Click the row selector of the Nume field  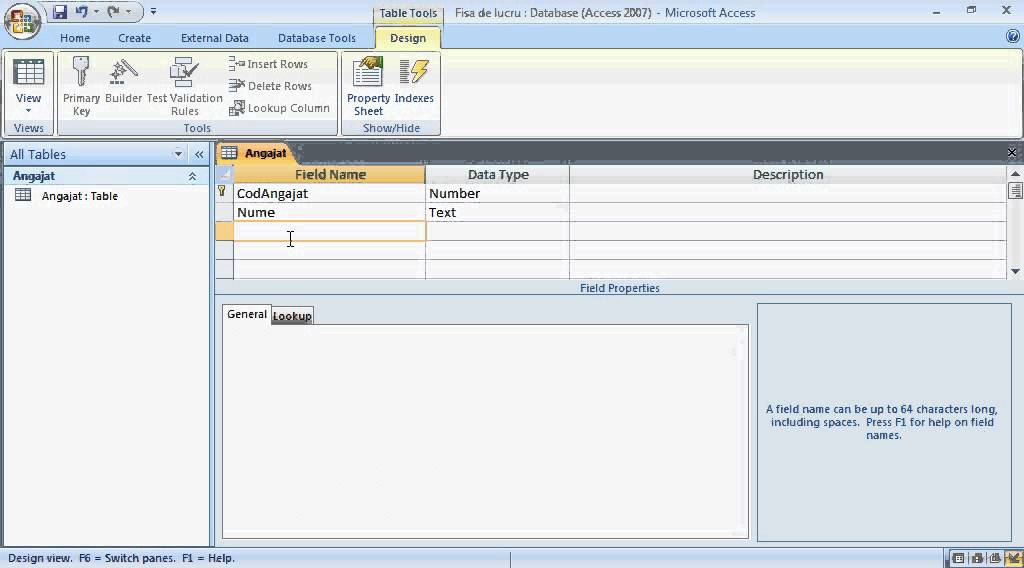(224, 212)
